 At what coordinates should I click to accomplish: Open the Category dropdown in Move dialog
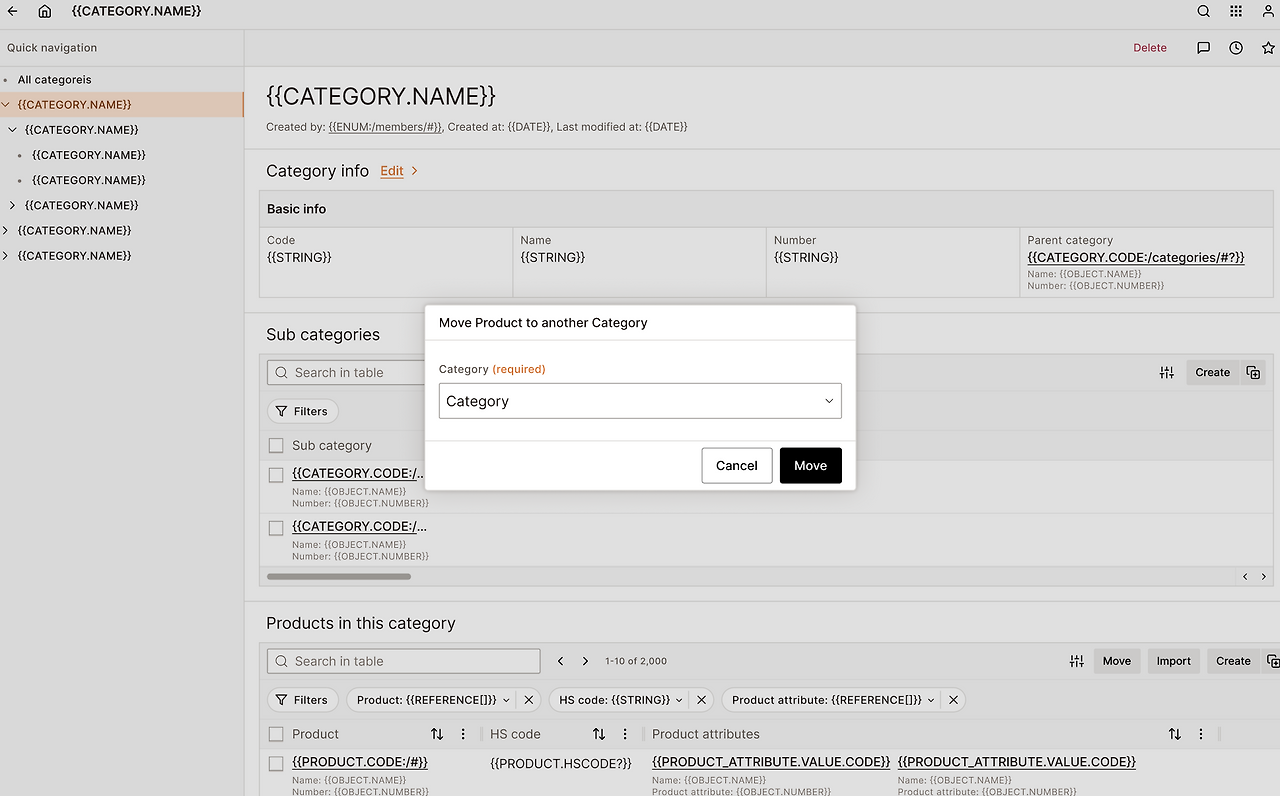pyautogui.click(x=640, y=401)
